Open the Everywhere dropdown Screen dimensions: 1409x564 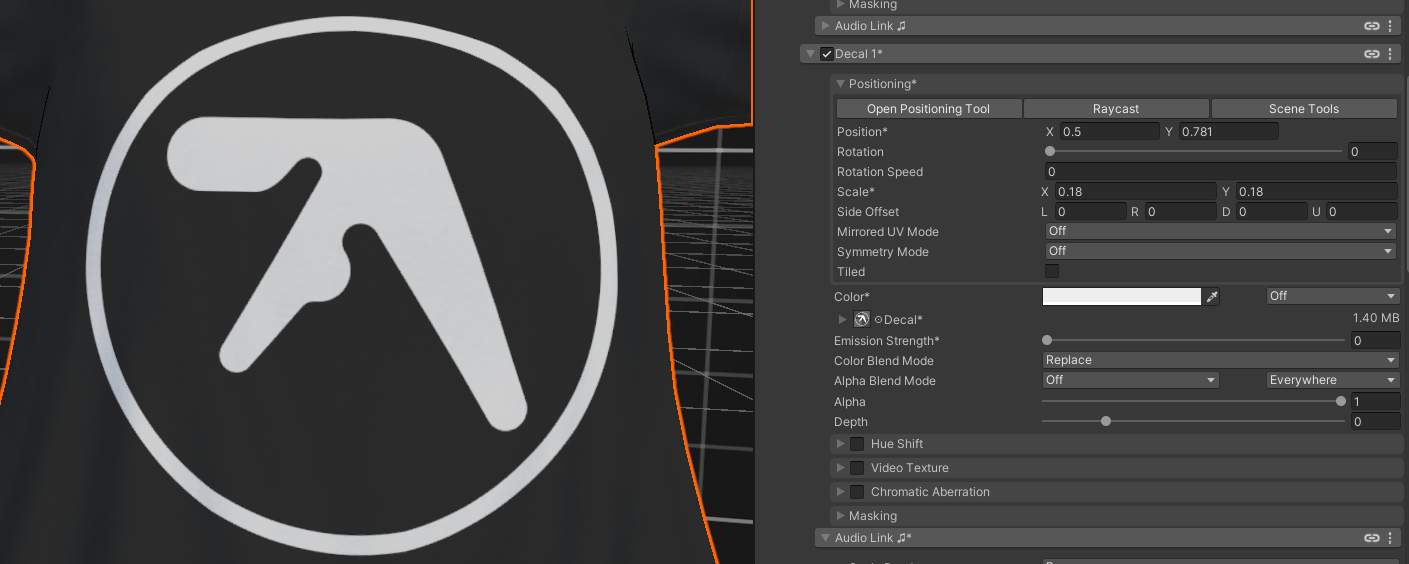coord(1332,380)
